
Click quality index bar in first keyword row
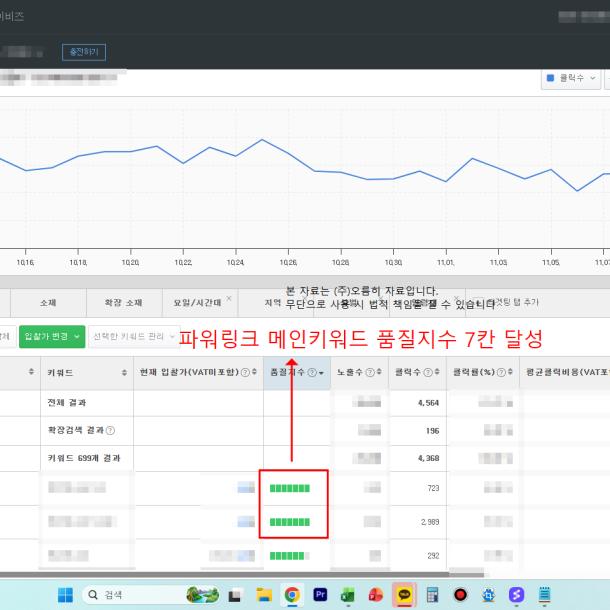[x=290, y=488]
